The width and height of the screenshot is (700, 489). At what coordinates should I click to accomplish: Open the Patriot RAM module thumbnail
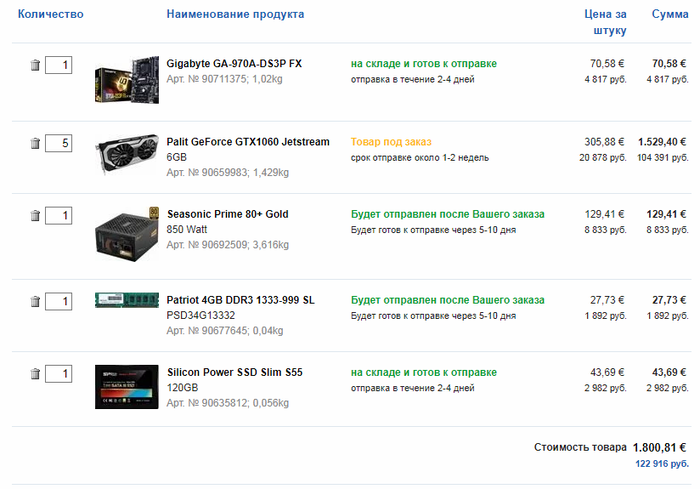pos(127,300)
